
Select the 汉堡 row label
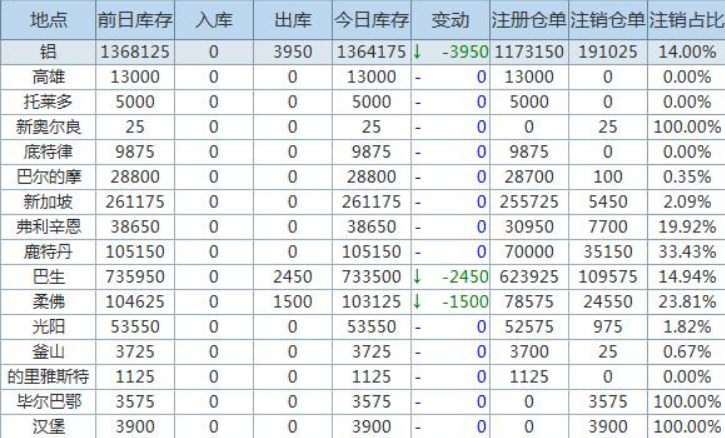click(48, 427)
